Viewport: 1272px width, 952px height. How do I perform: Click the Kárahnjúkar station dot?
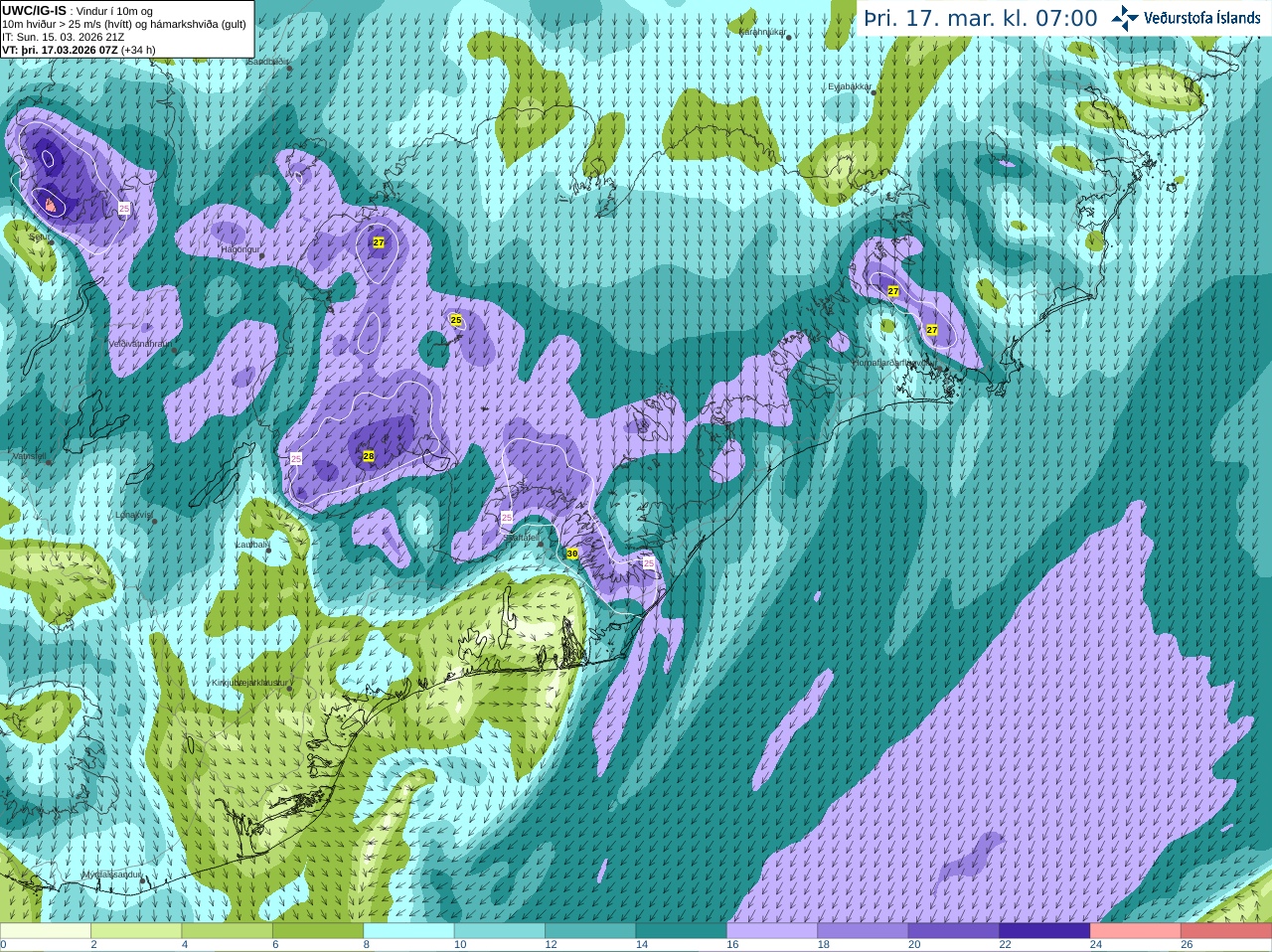tap(788, 38)
